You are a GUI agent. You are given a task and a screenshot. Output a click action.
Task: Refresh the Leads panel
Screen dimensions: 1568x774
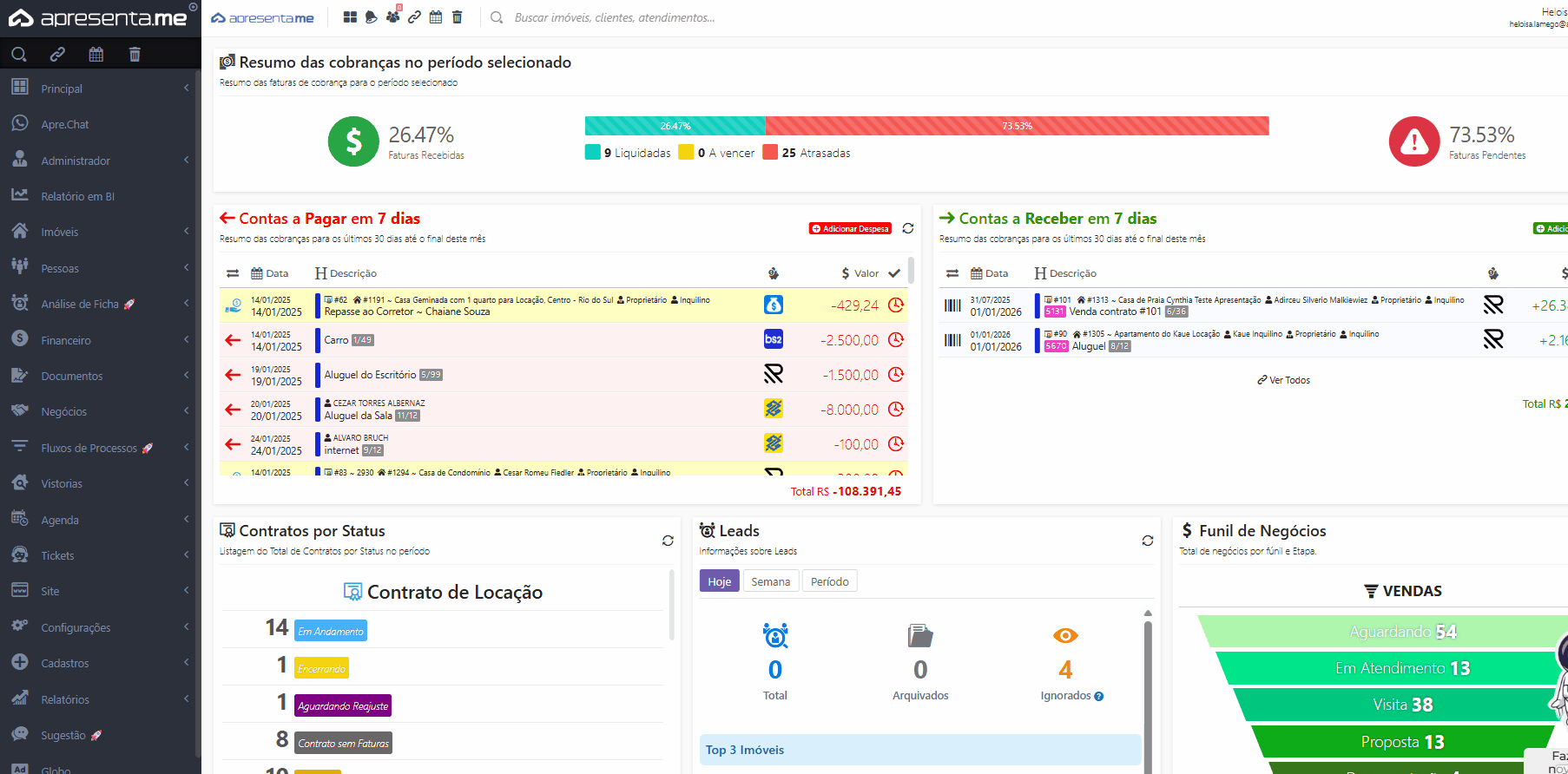tap(1147, 541)
